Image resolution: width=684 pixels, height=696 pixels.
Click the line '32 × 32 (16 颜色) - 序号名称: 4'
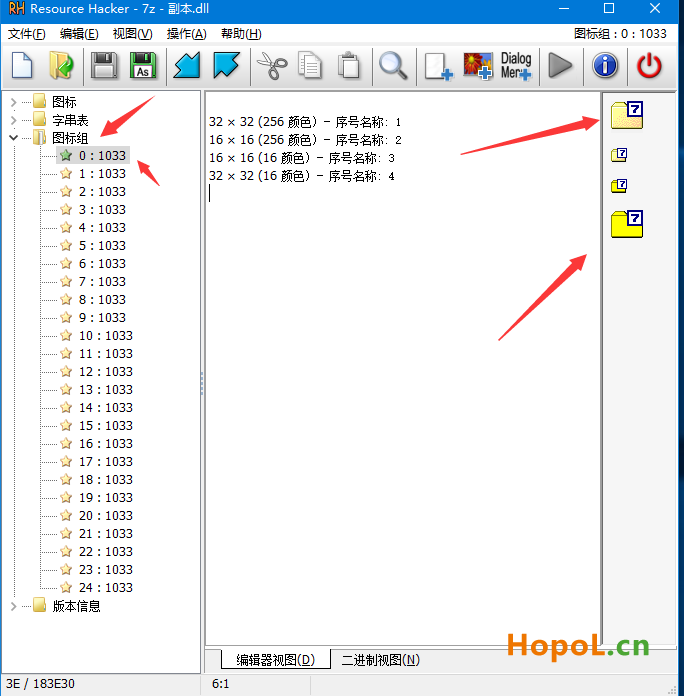tap(301, 176)
